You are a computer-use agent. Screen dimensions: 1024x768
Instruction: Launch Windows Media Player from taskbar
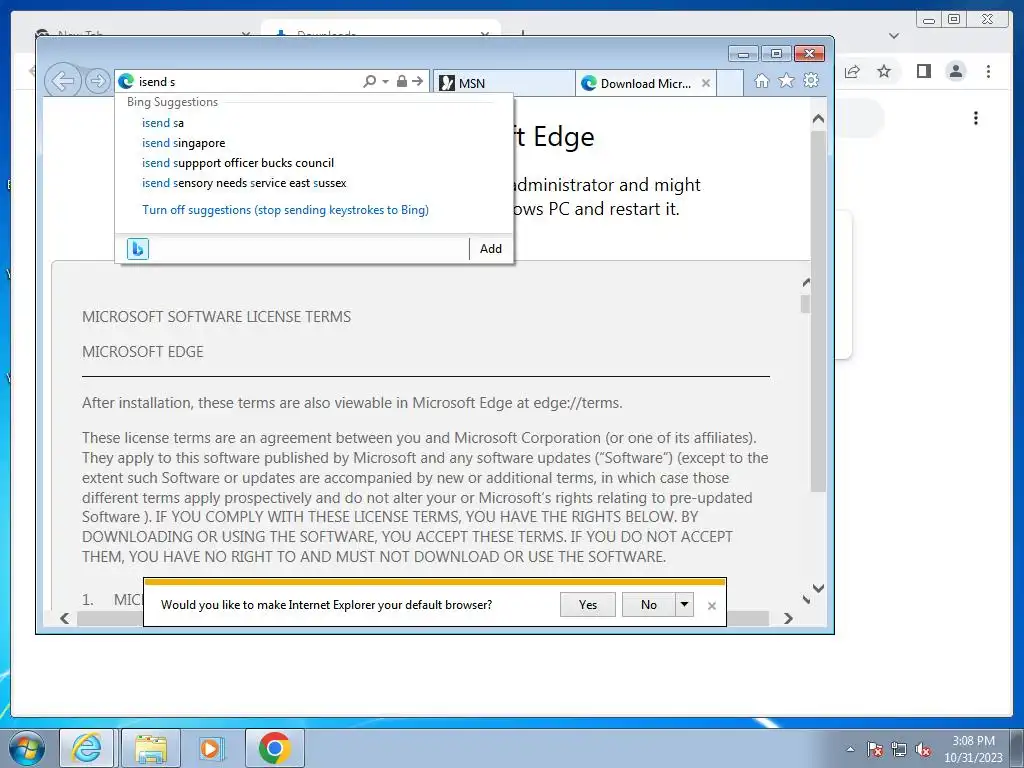(211, 748)
